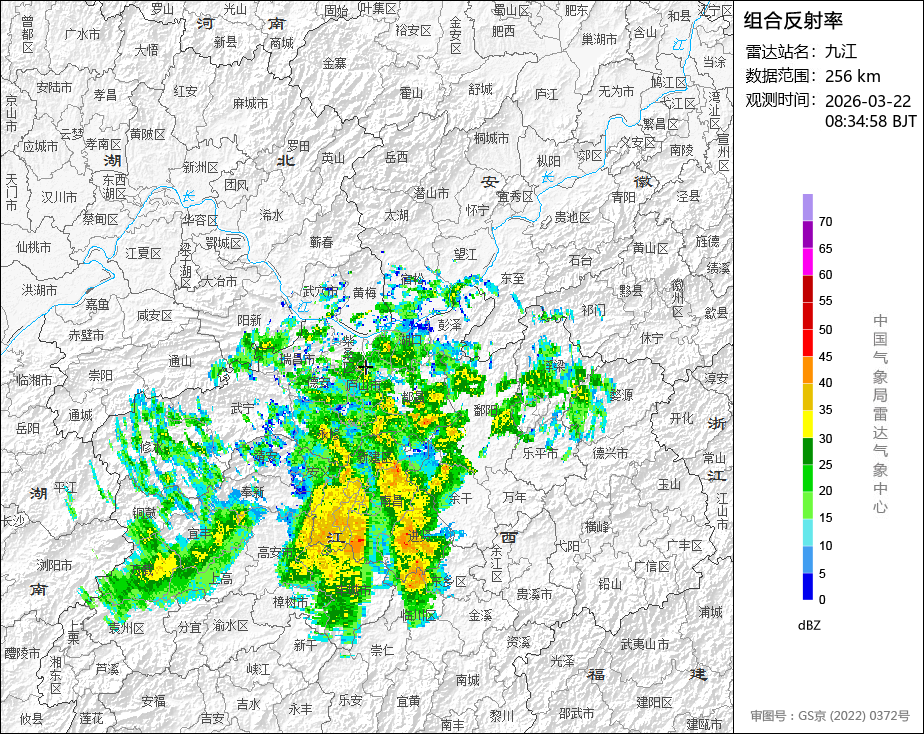Image resolution: width=924 pixels, height=734 pixels.
Task: Select the observation date 2026-03-22
Action: [867, 101]
